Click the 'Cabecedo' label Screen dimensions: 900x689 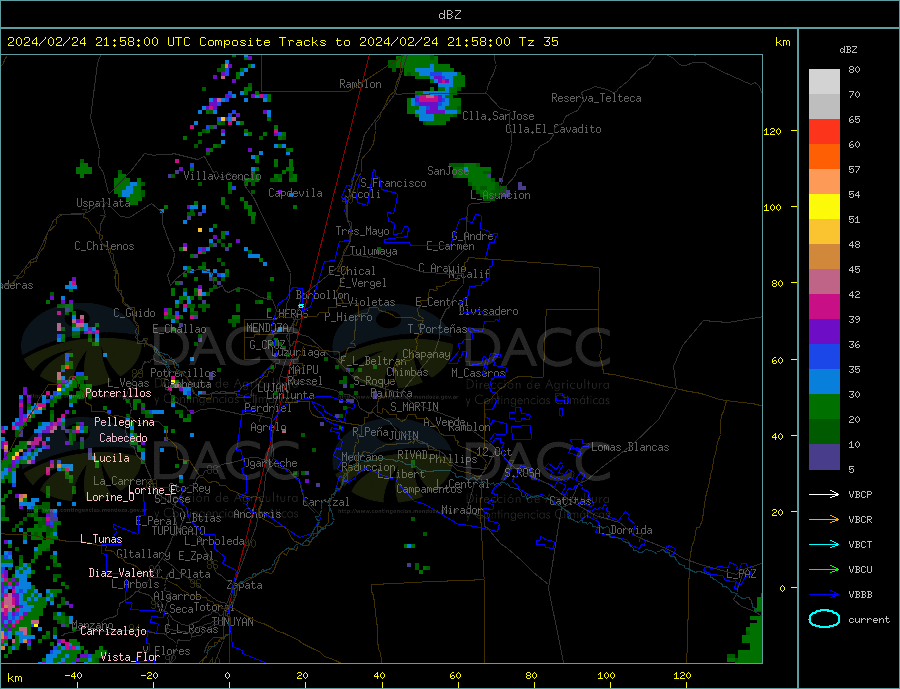[x=123, y=438]
